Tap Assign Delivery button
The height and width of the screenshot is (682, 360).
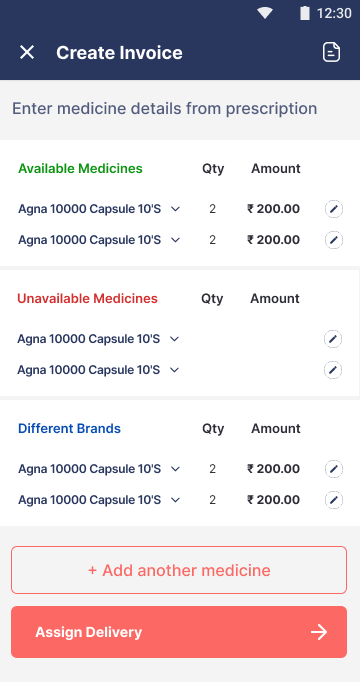coord(179,632)
